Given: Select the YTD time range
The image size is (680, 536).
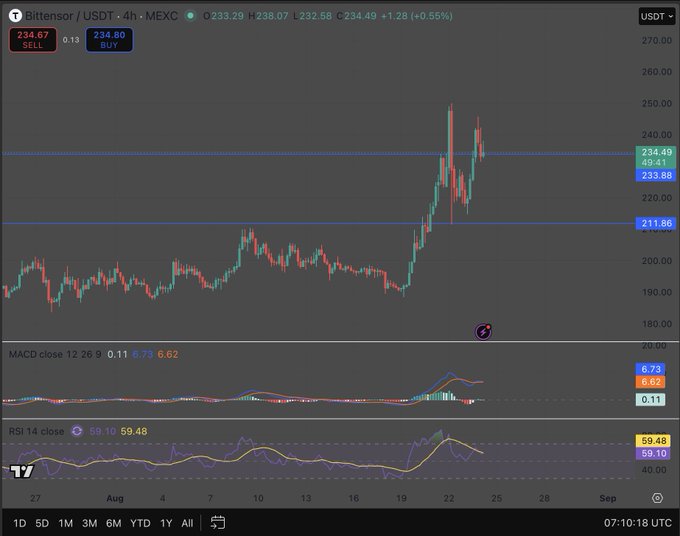Looking at the screenshot, I should pos(140,523).
